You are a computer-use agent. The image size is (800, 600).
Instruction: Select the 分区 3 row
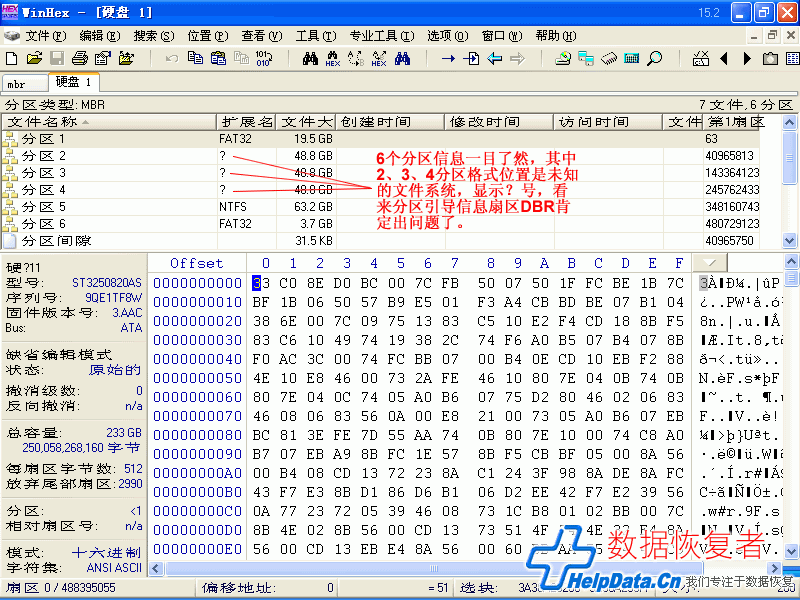click(x=380, y=172)
